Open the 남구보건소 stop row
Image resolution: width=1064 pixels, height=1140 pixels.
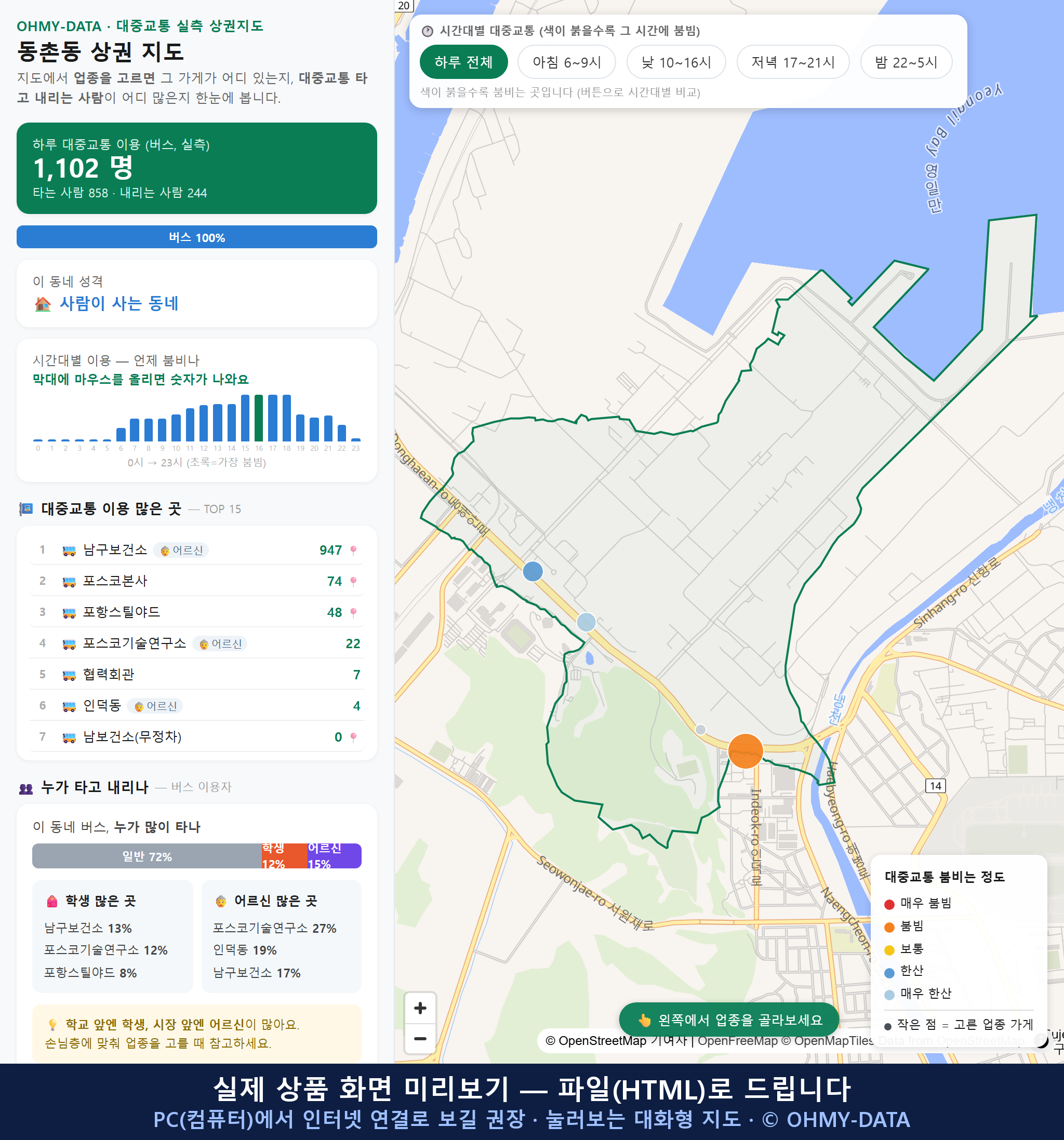tap(197, 550)
